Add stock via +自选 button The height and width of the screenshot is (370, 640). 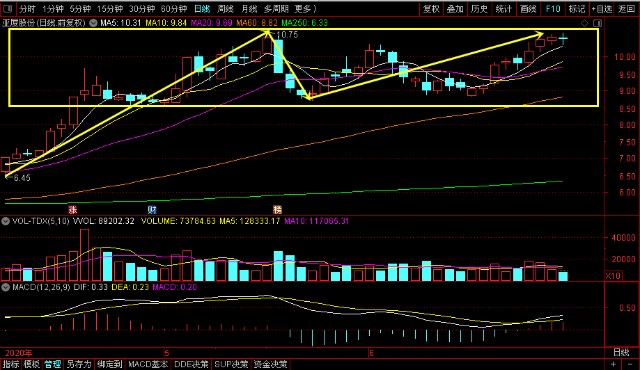602,9
